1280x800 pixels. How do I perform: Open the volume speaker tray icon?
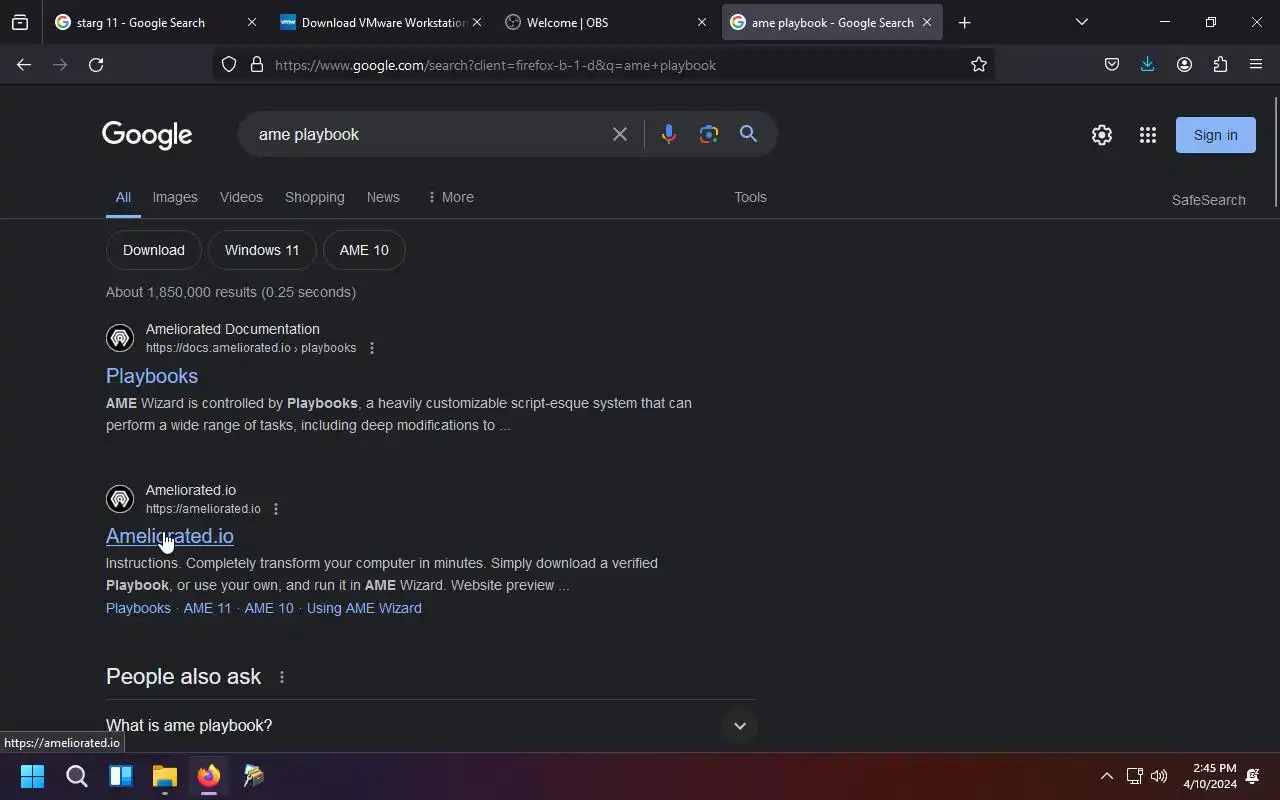coord(1159,776)
